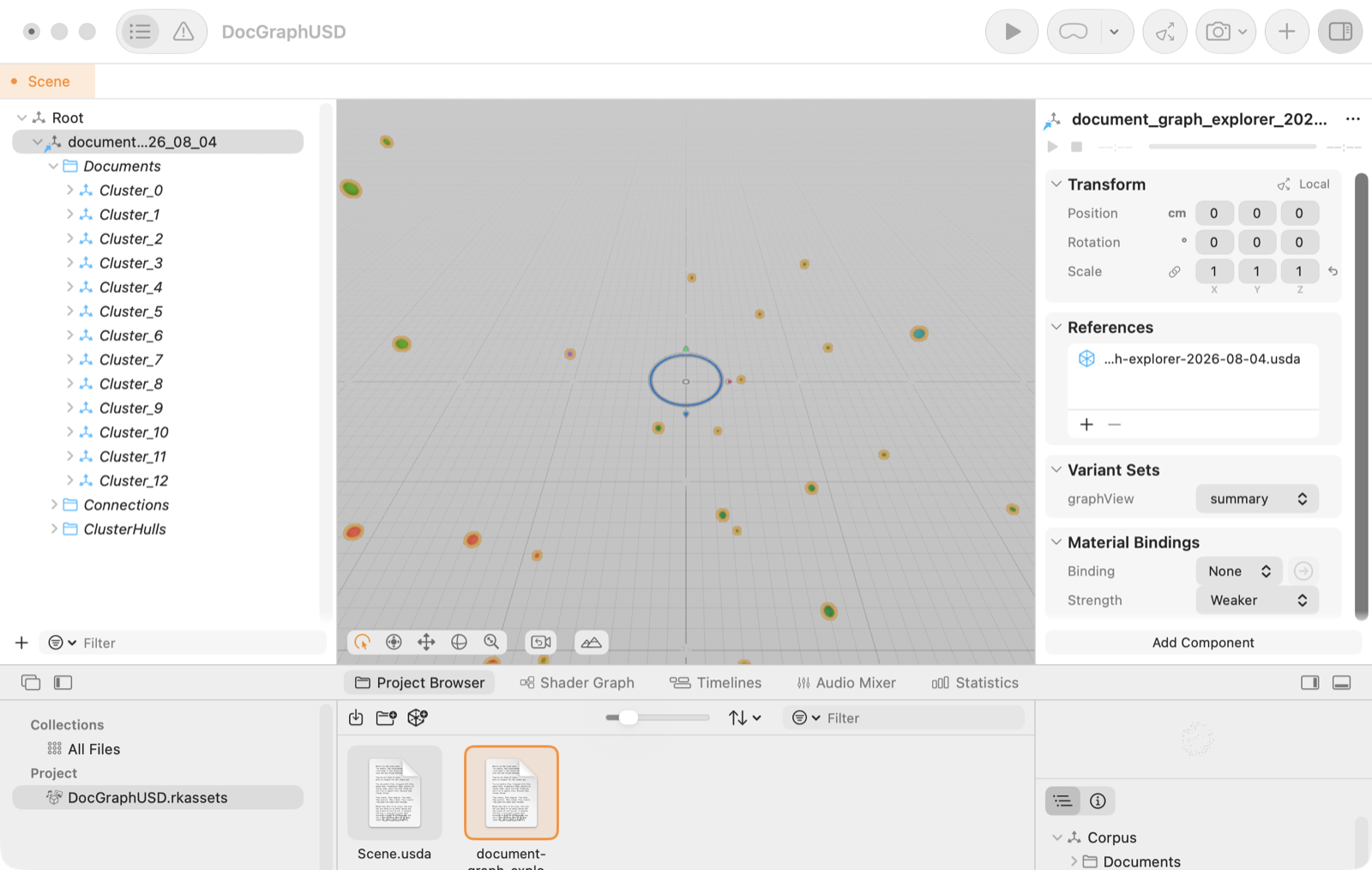
Task: Select the orbit selection tool in the viewport
Action: tap(362, 642)
